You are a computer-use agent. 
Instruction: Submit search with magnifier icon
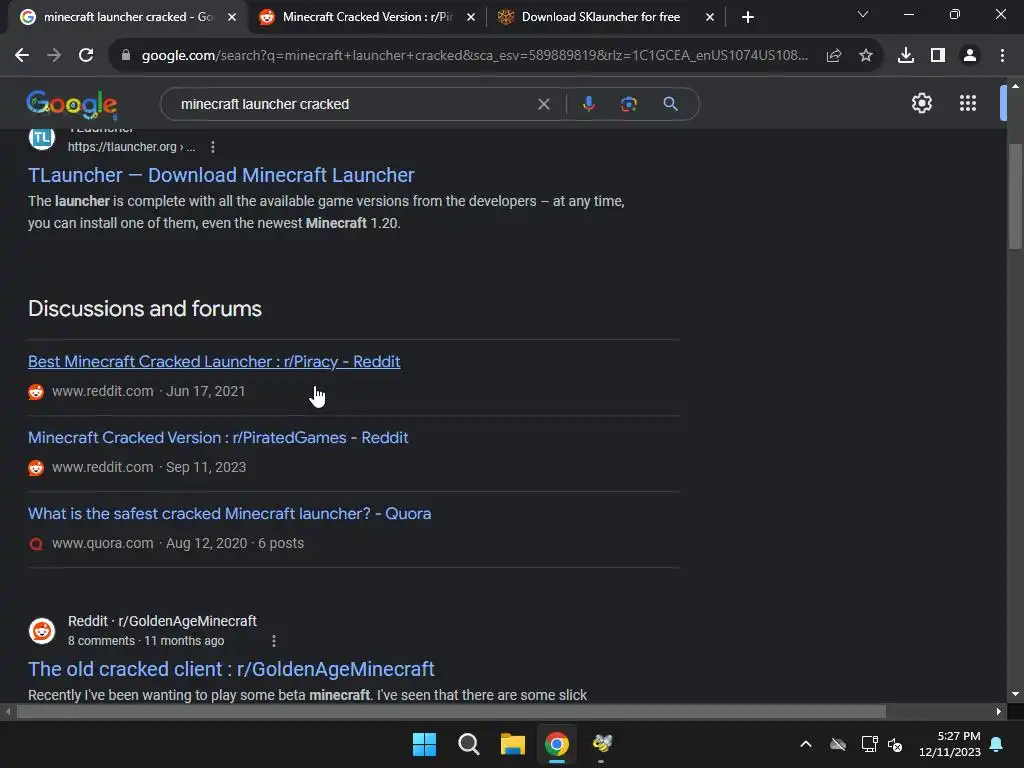[x=670, y=104]
